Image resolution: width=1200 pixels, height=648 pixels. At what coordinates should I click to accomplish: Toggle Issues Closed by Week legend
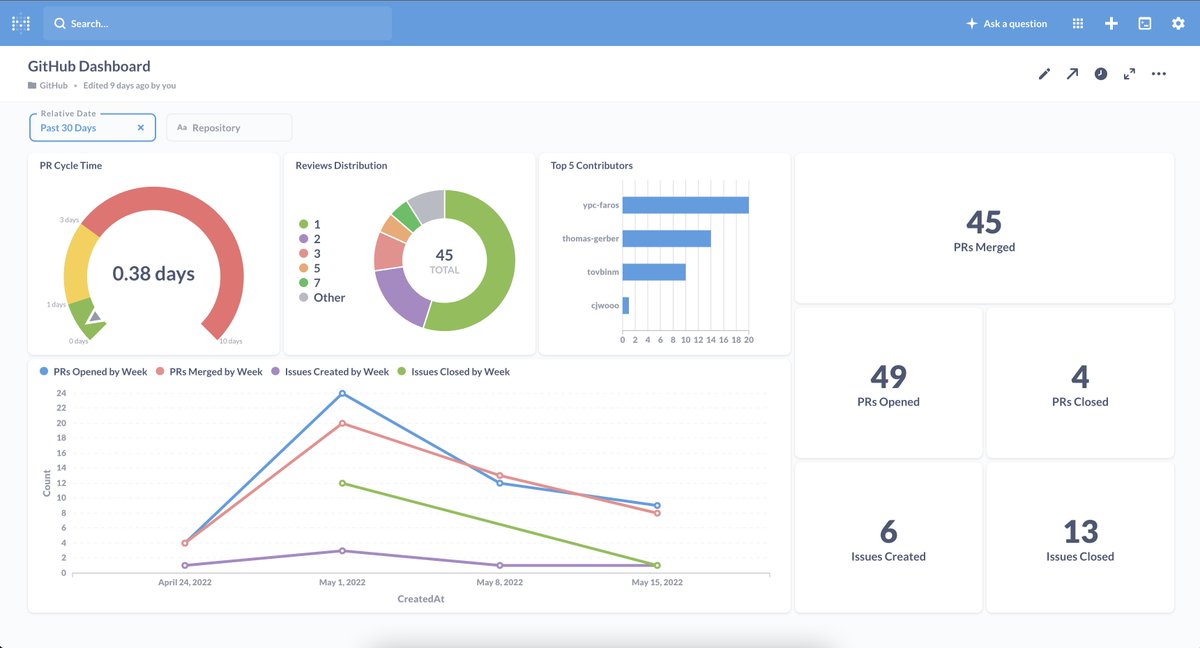pos(454,372)
